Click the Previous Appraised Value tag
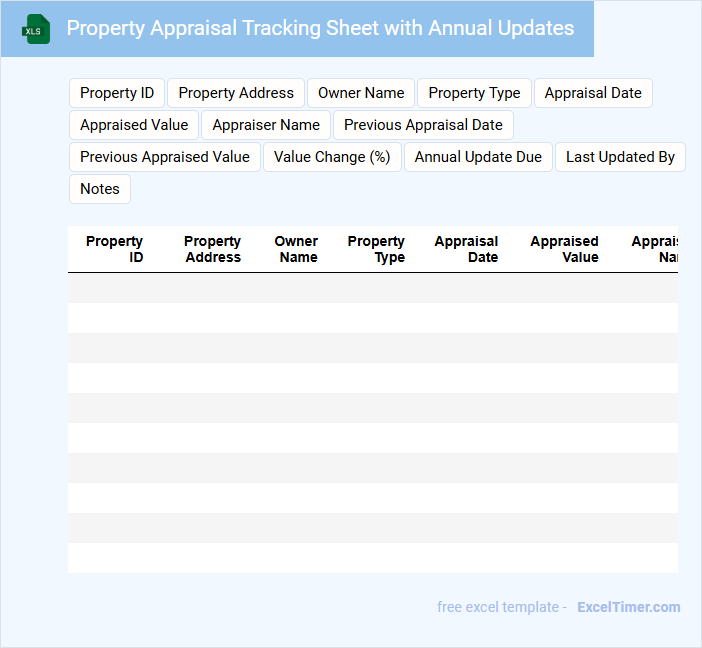The width and height of the screenshot is (702, 648). tap(165, 157)
